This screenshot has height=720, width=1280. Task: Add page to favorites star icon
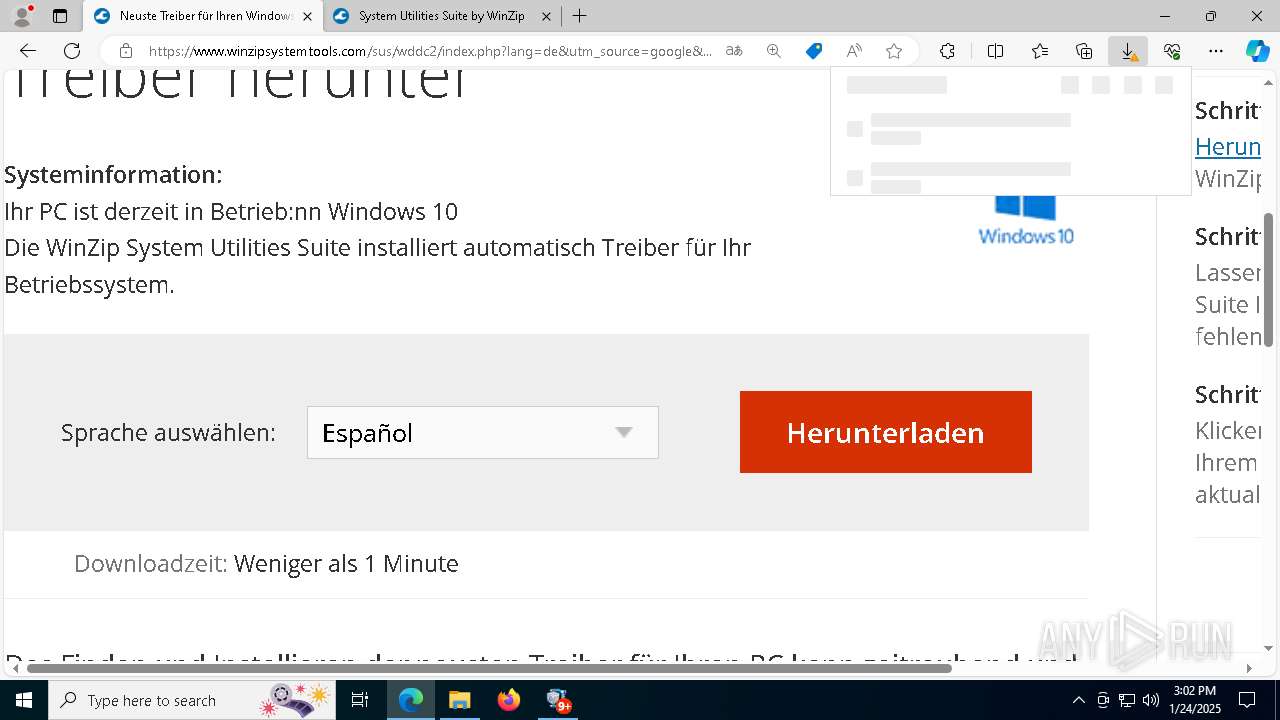click(894, 51)
